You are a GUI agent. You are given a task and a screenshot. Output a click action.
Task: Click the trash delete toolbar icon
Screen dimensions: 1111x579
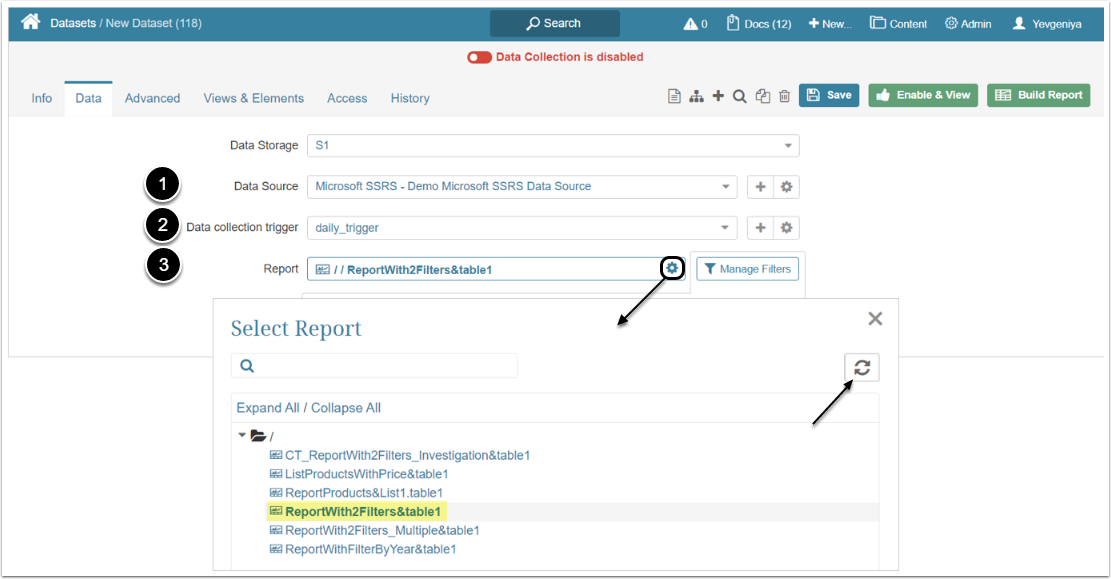[784, 96]
